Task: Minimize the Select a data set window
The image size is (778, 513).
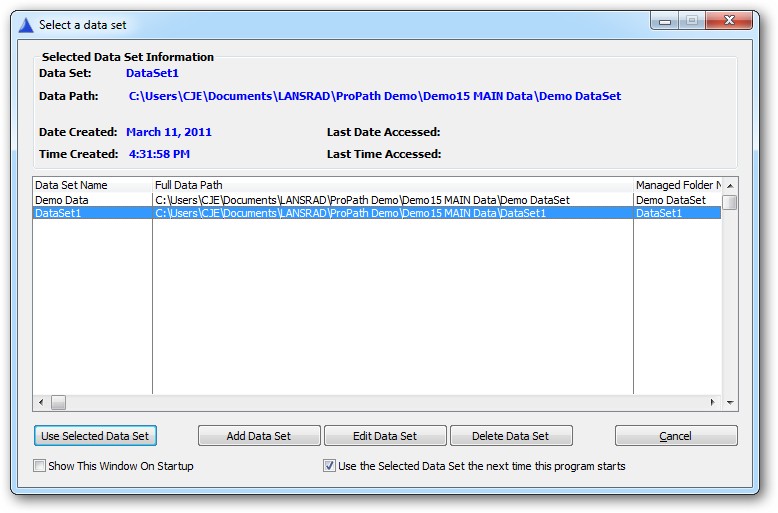Action: point(664,20)
